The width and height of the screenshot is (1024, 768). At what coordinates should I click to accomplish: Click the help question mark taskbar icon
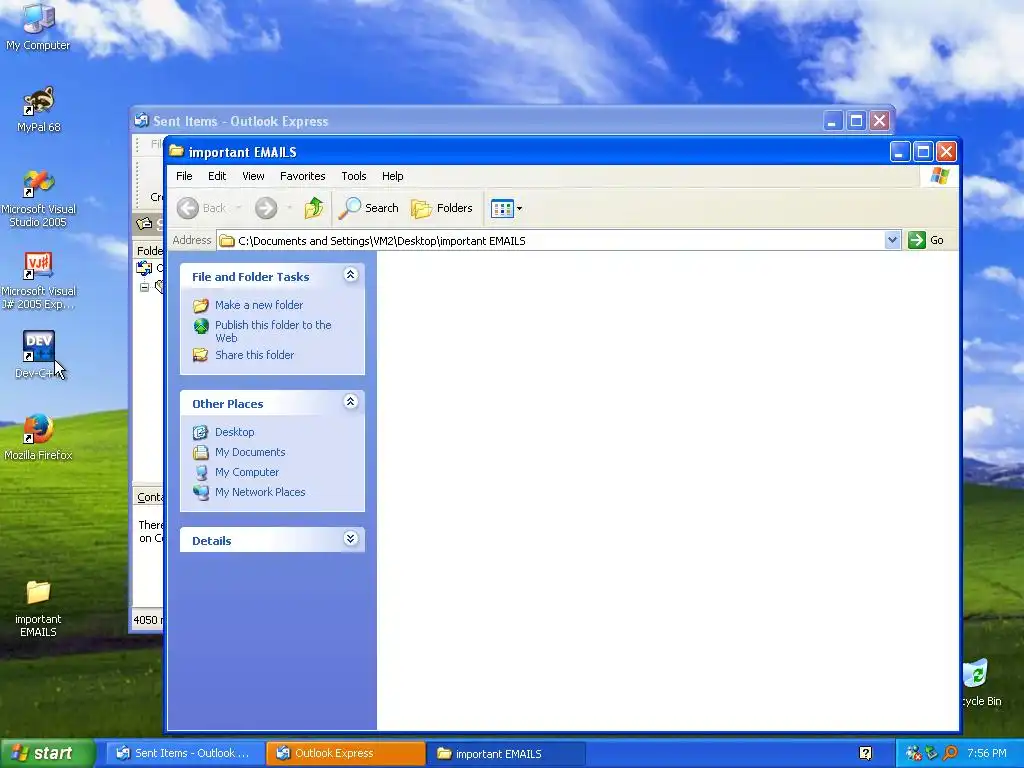pos(865,754)
